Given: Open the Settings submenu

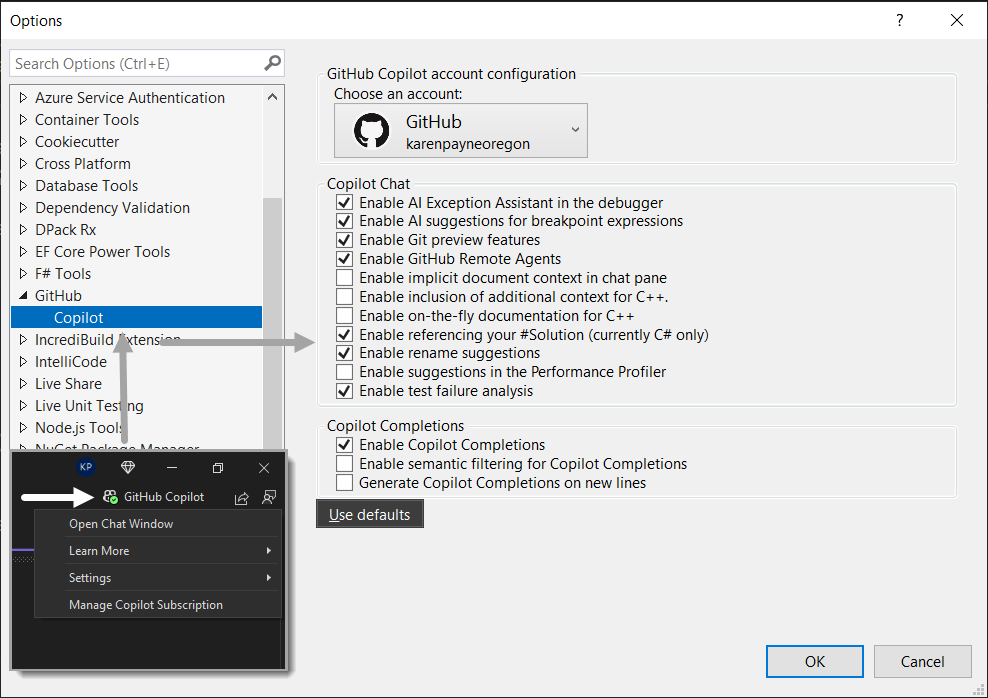Looking at the screenshot, I should 158,578.
